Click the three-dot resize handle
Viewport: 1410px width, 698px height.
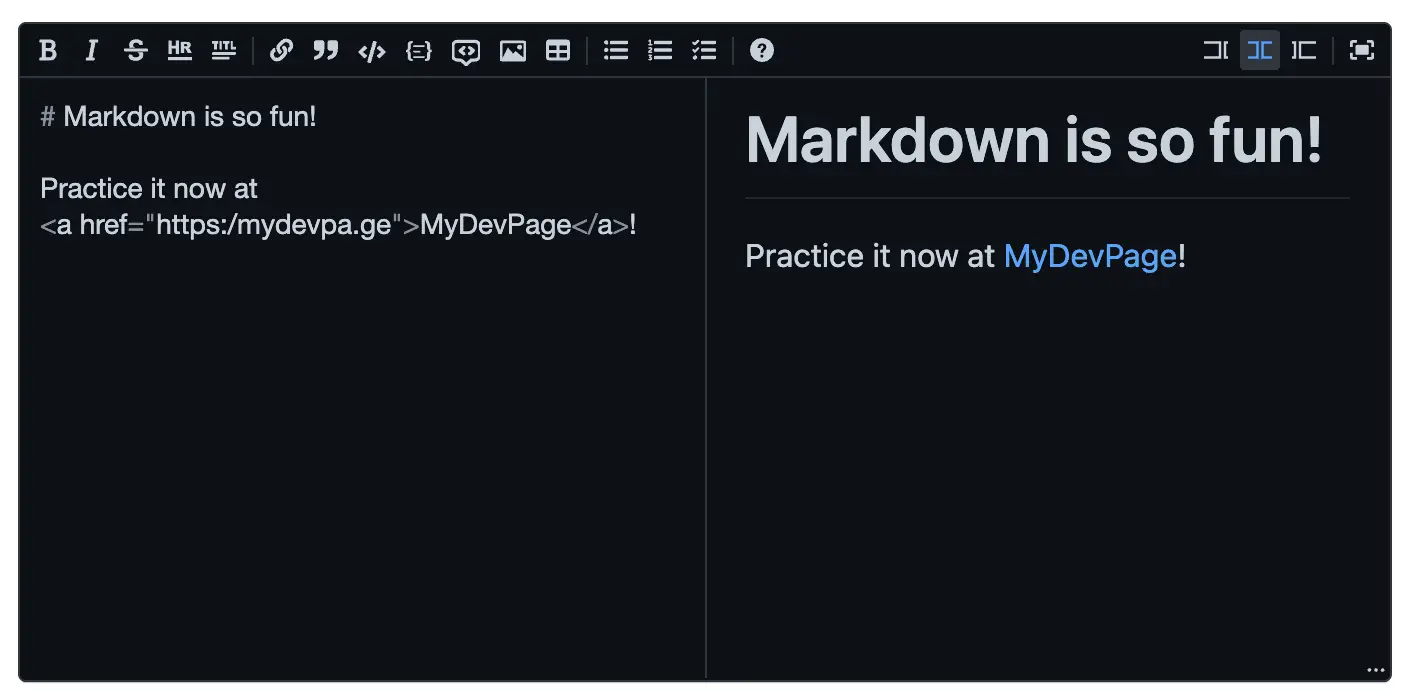tap(1376, 670)
